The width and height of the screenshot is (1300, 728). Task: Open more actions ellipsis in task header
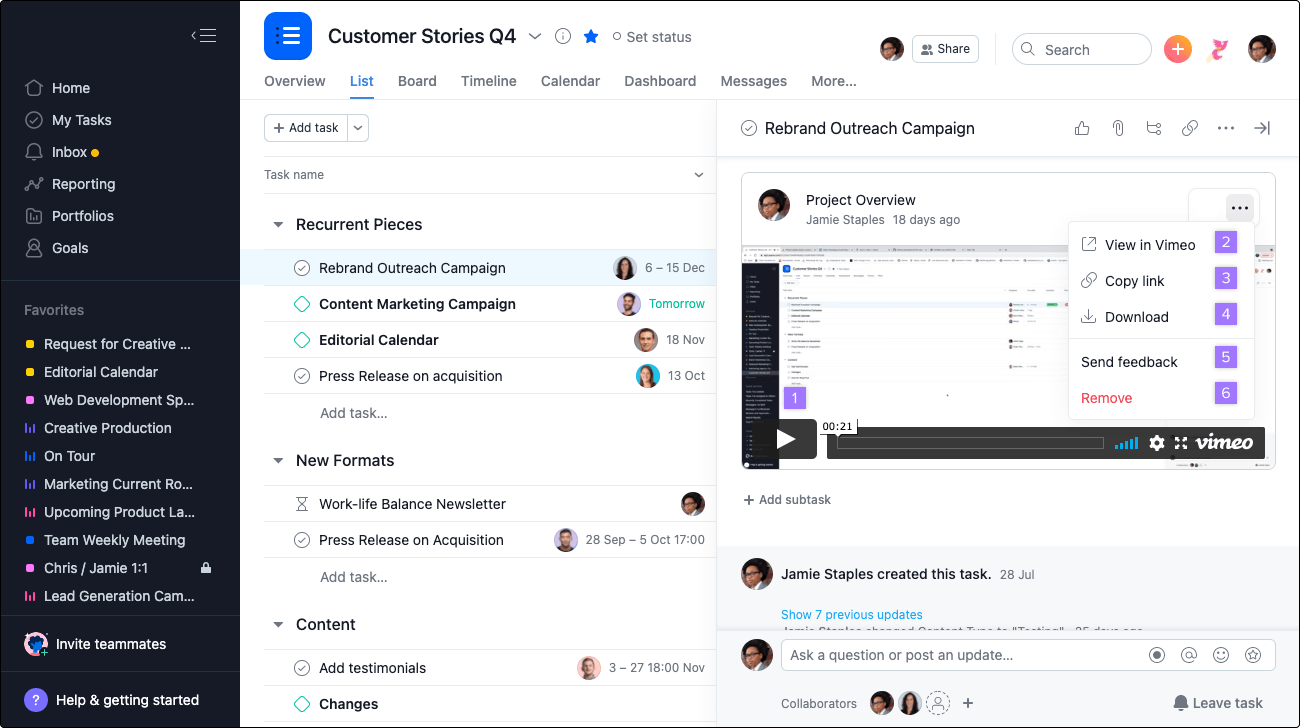tap(1226, 128)
